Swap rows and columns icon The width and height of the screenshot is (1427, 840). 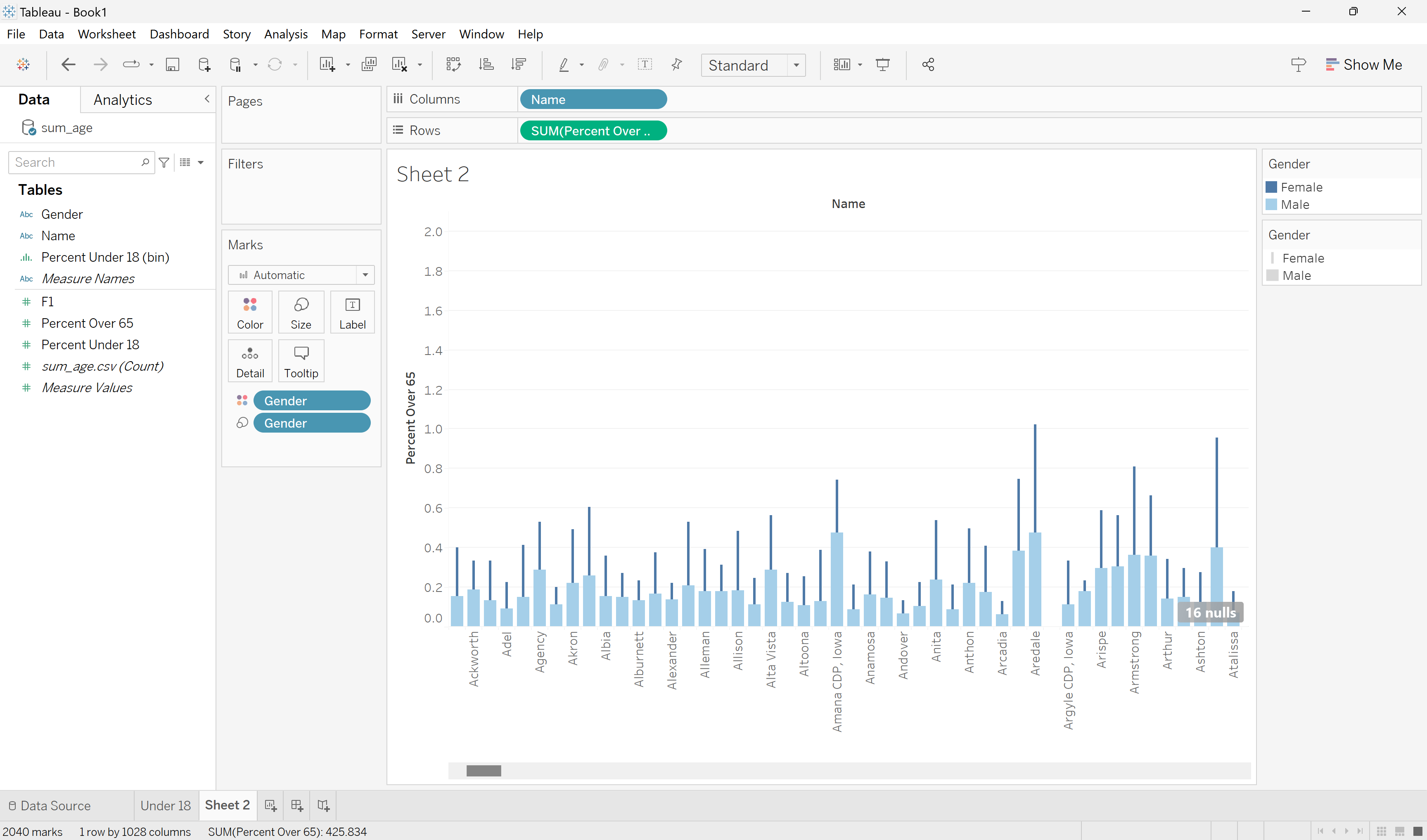tap(454, 64)
